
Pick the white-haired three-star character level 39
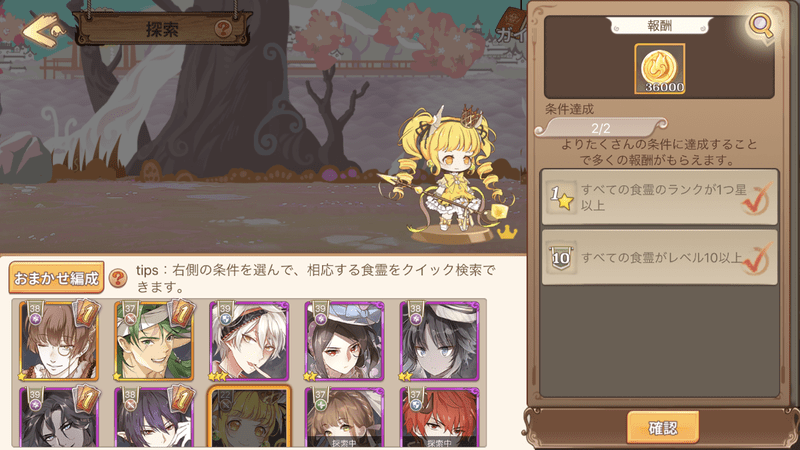(249, 341)
